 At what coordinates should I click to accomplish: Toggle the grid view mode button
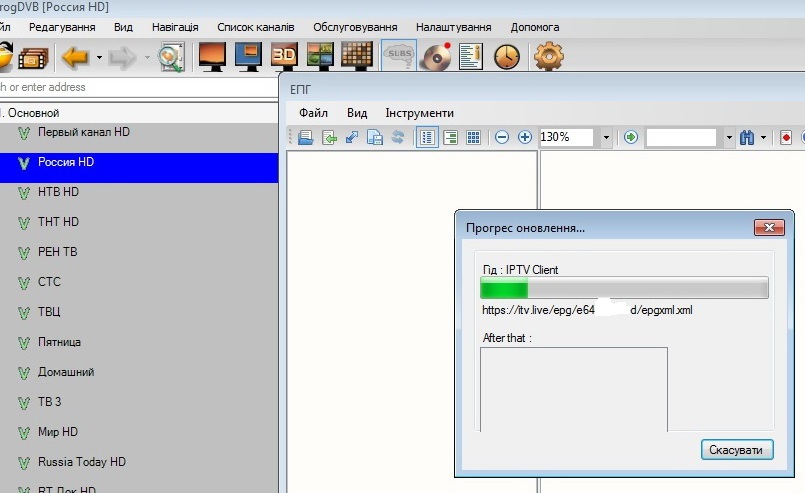[x=474, y=137]
